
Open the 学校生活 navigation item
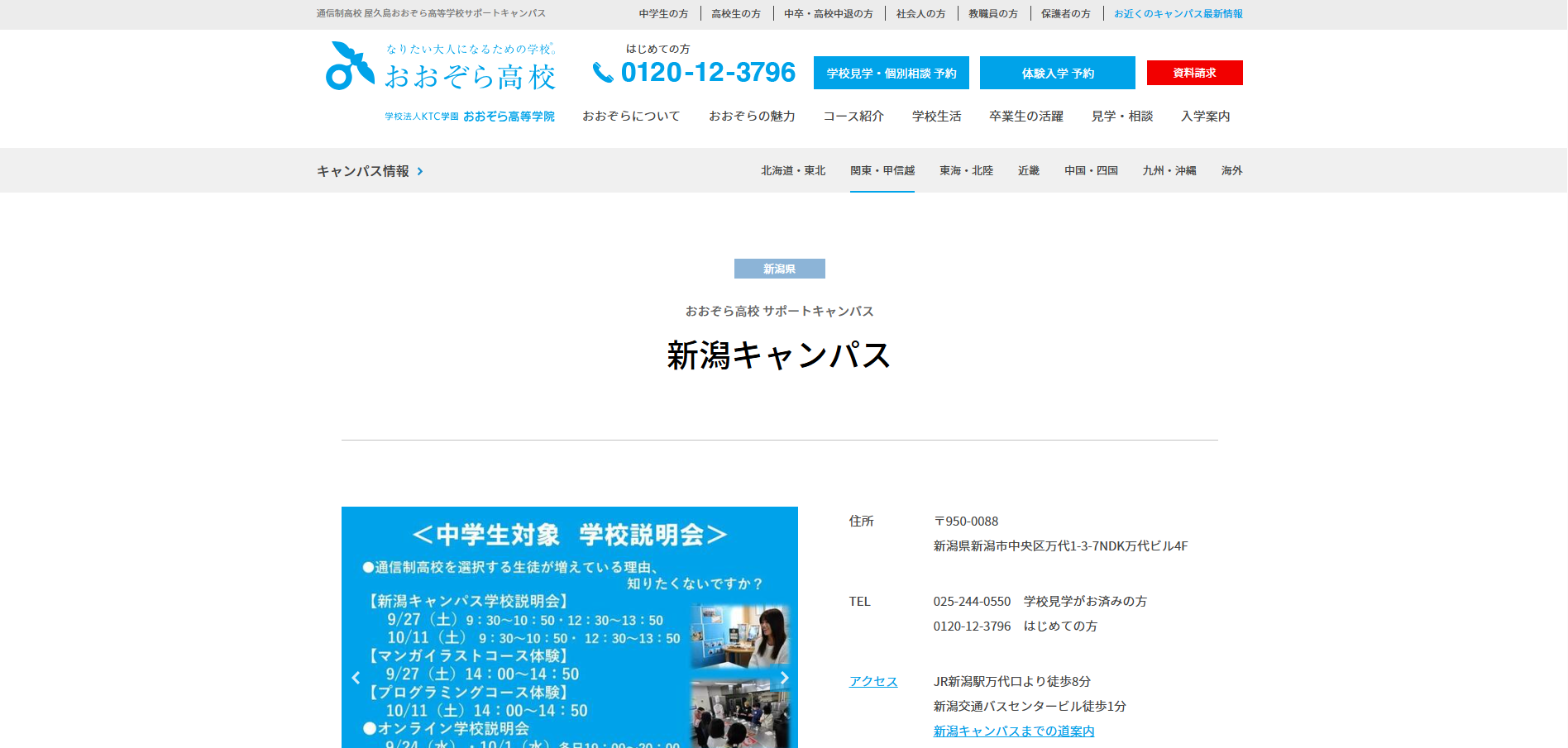click(x=936, y=117)
